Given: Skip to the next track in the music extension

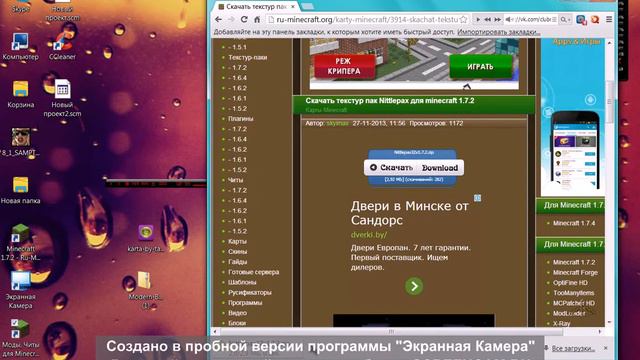Looking at the screenshot, I should click(497, 19).
